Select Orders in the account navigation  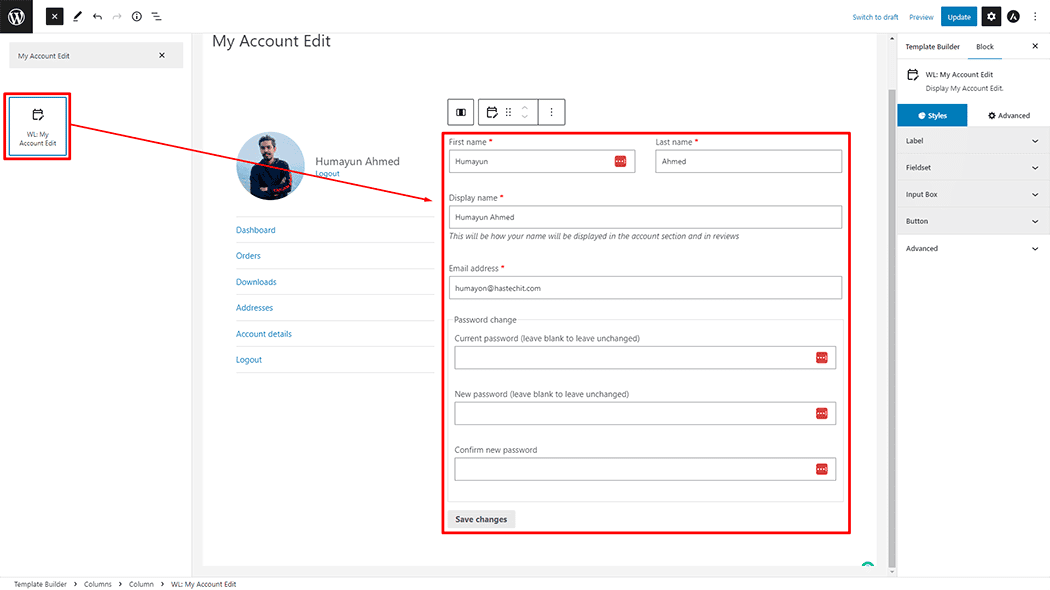248,255
